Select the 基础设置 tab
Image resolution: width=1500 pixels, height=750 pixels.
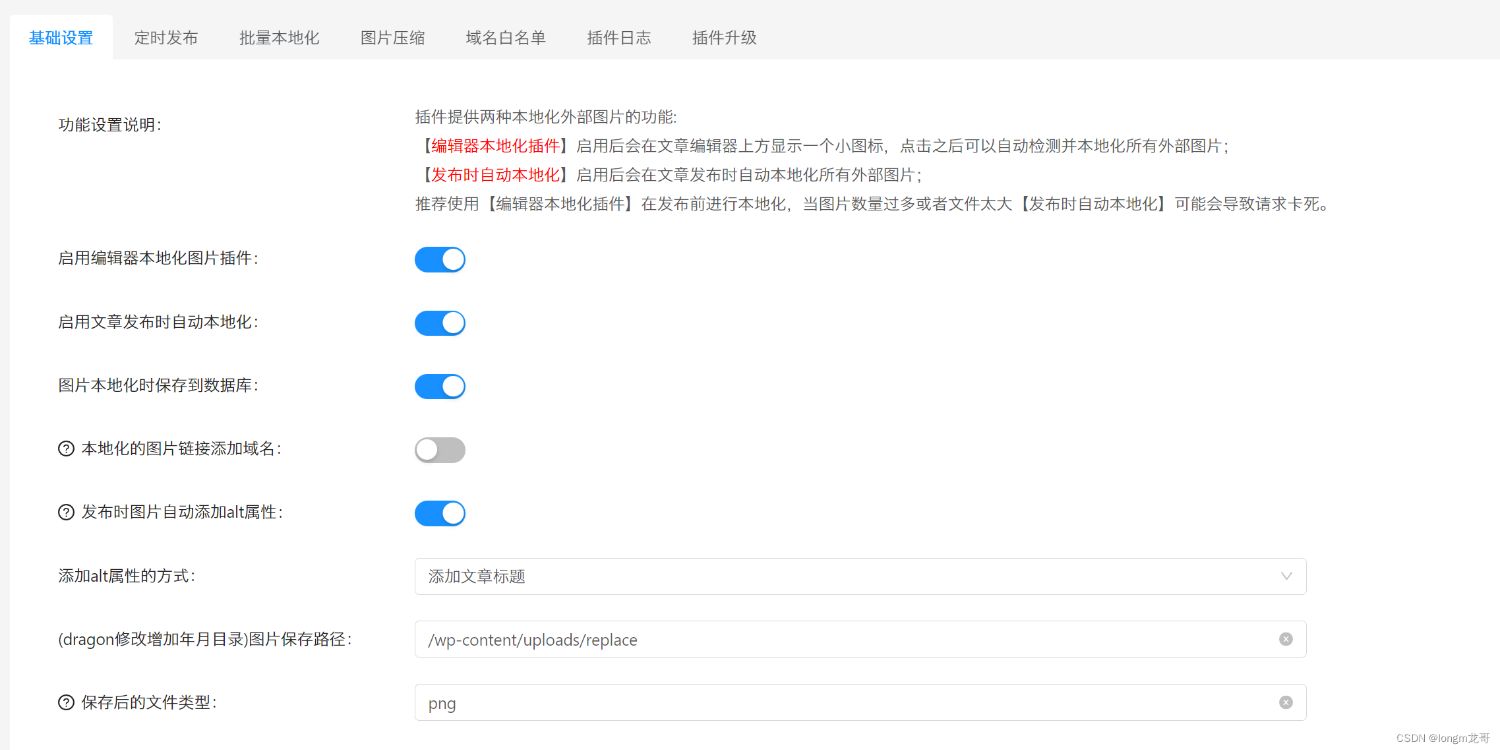(61, 35)
